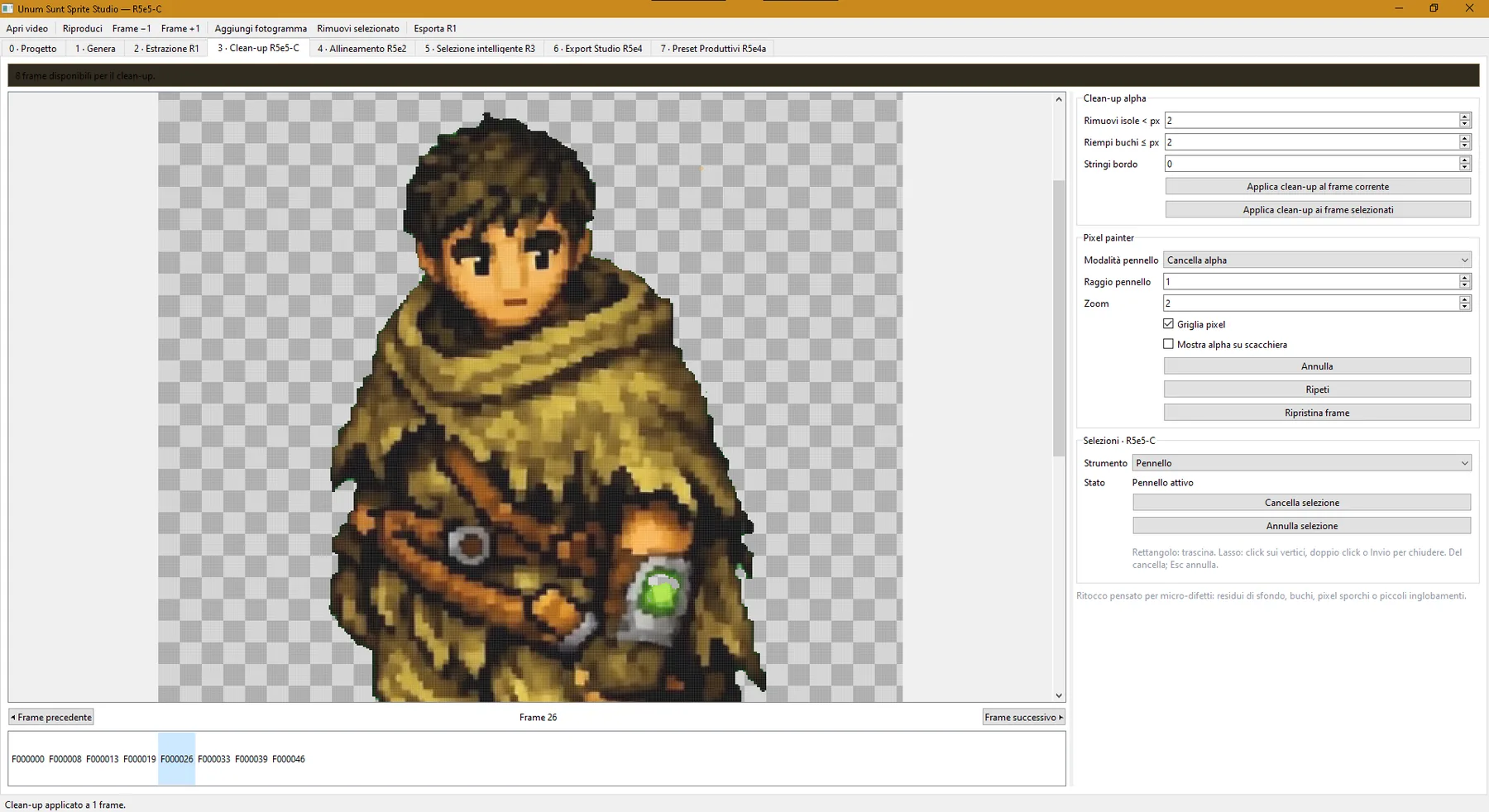Click Applica clean-up ai frame selezionati
Screen dimensions: 1489x812
(1318, 210)
